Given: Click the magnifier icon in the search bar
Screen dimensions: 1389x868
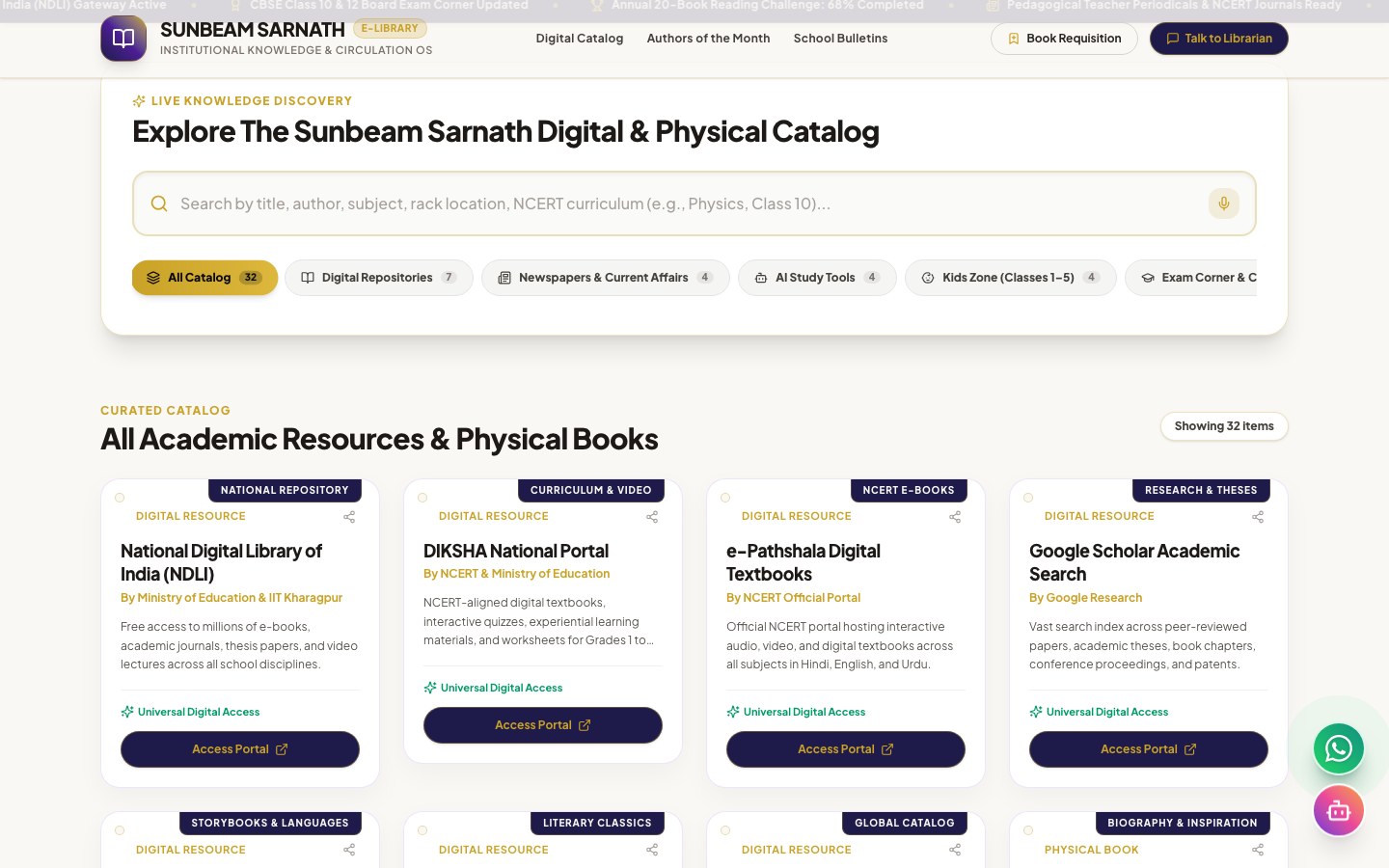Looking at the screenshot, I should coord(159,203).
